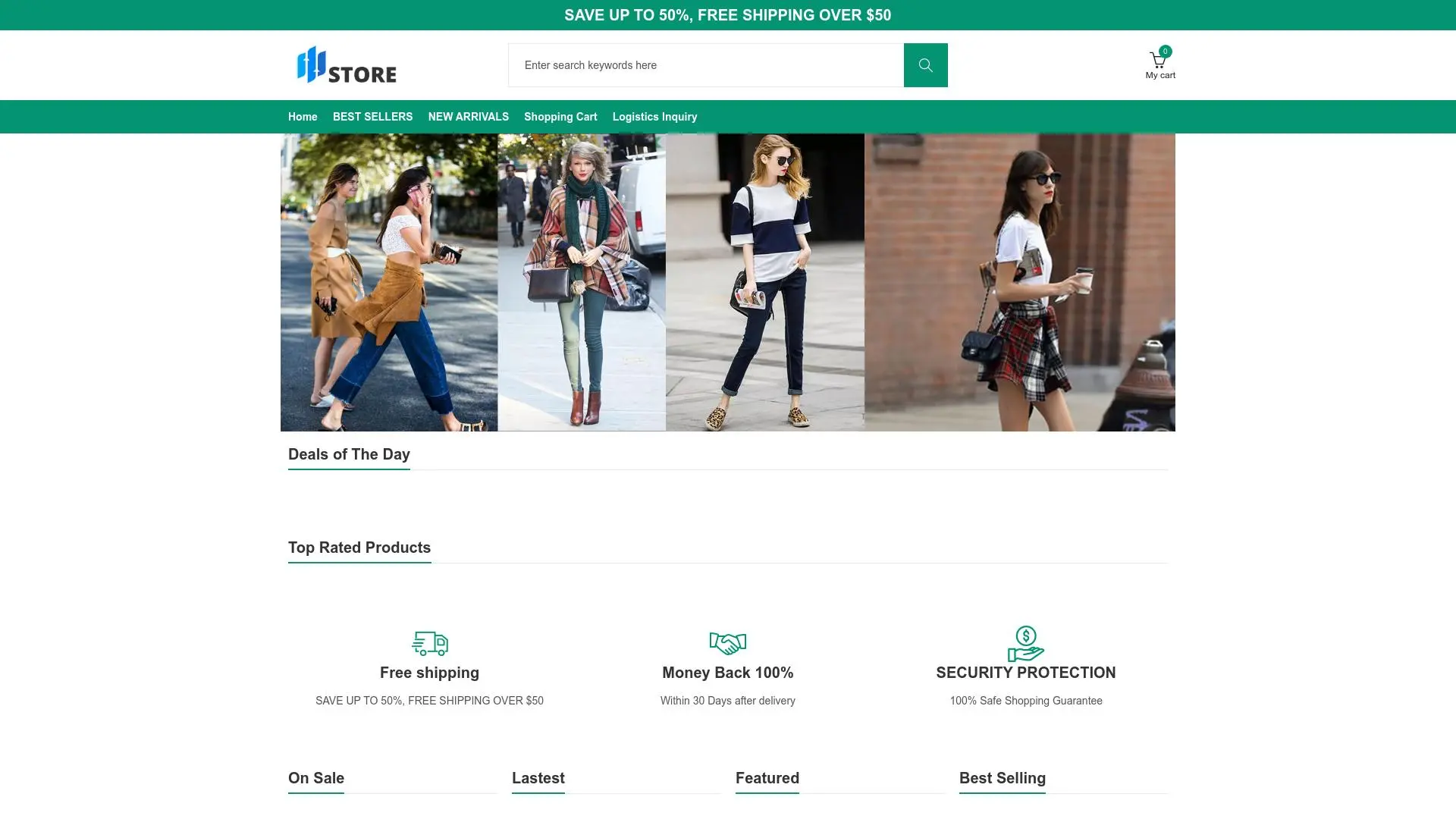Screen dimensions: 1456x819
Task: Click the Money Back handshake icon
Action: point(727,643)
